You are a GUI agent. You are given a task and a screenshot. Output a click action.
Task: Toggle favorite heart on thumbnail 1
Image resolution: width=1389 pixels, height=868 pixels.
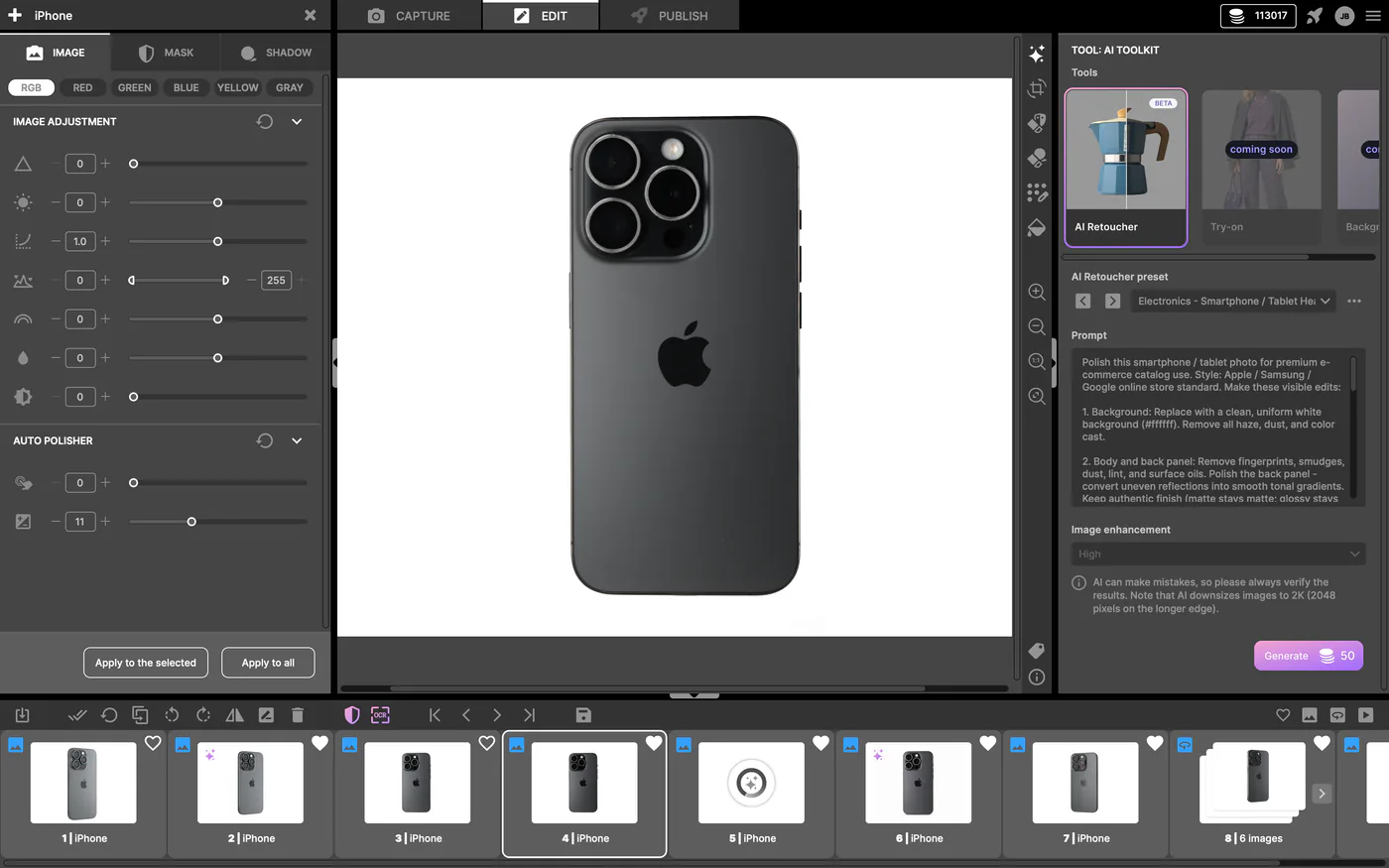[153, 743]
